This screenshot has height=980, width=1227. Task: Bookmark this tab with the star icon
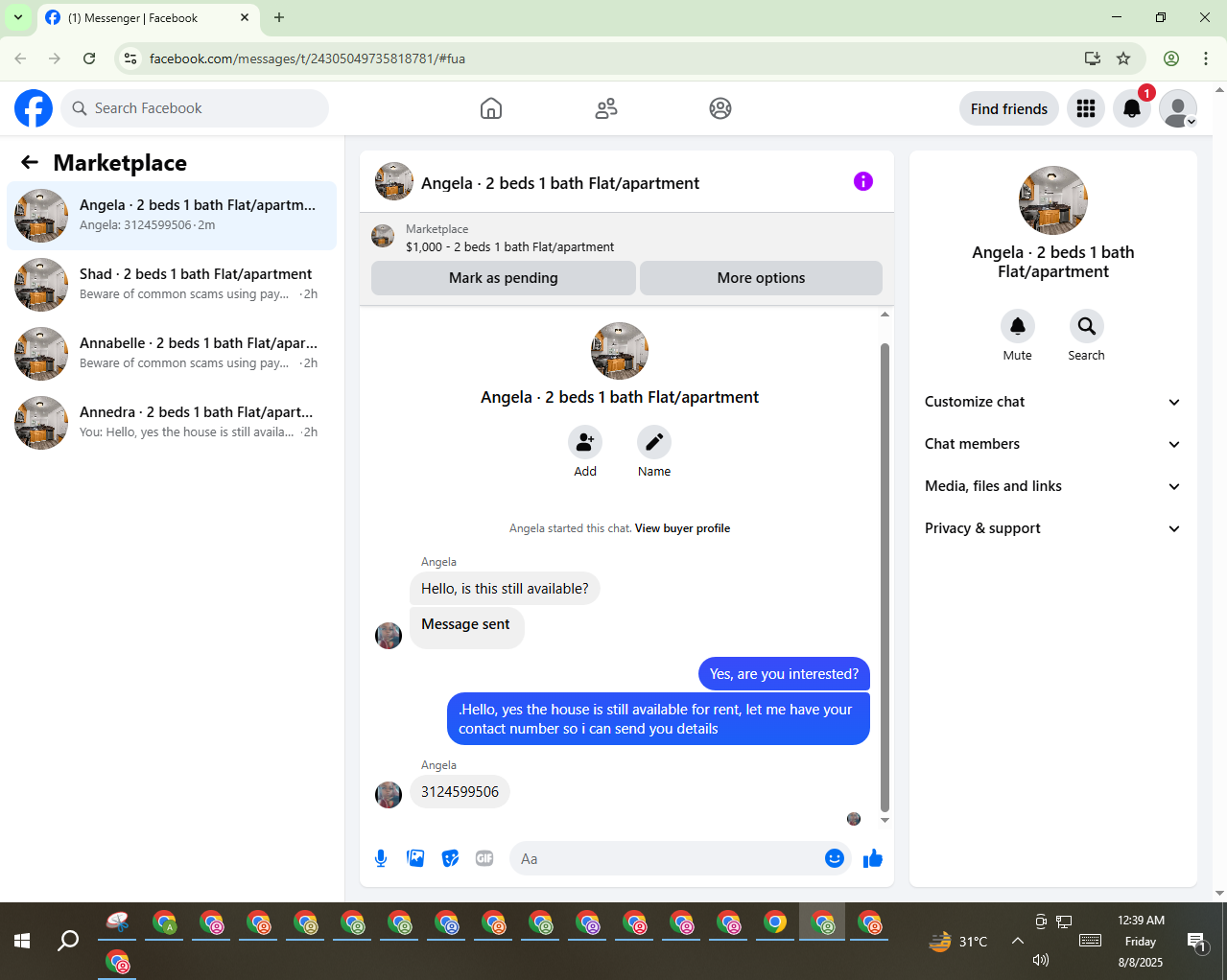[x=1123, y=58]
